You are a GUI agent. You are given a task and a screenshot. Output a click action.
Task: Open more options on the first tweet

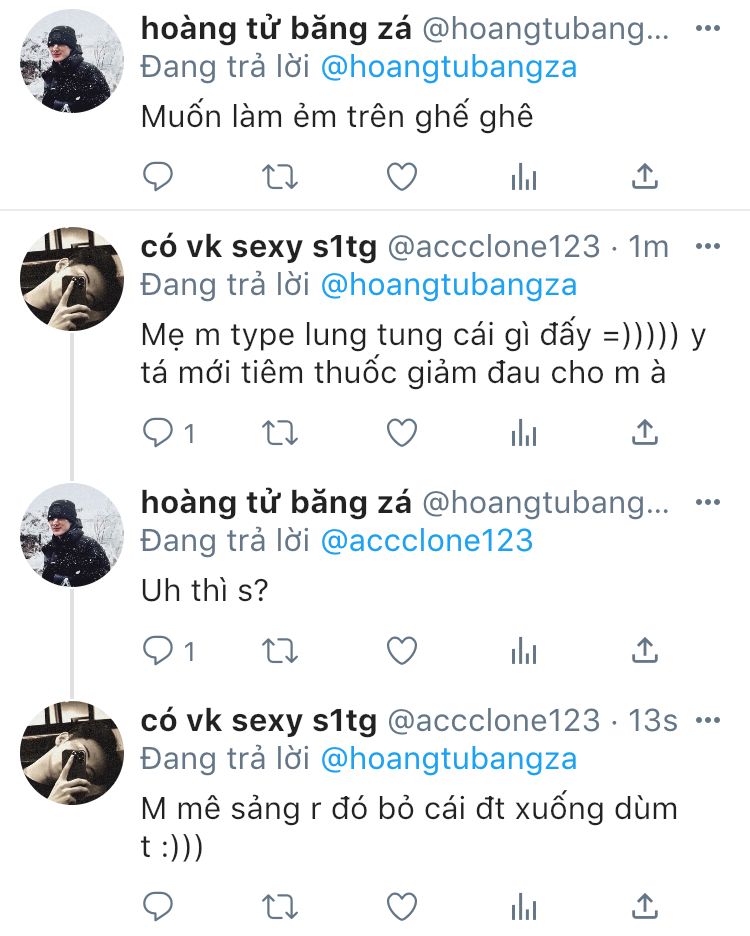tap(707, 29)
